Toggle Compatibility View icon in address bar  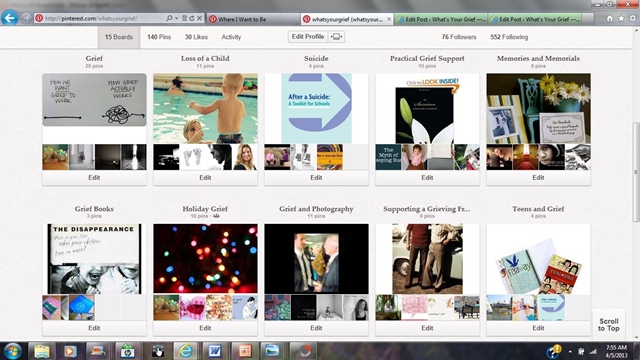click(x=184, y=18)
